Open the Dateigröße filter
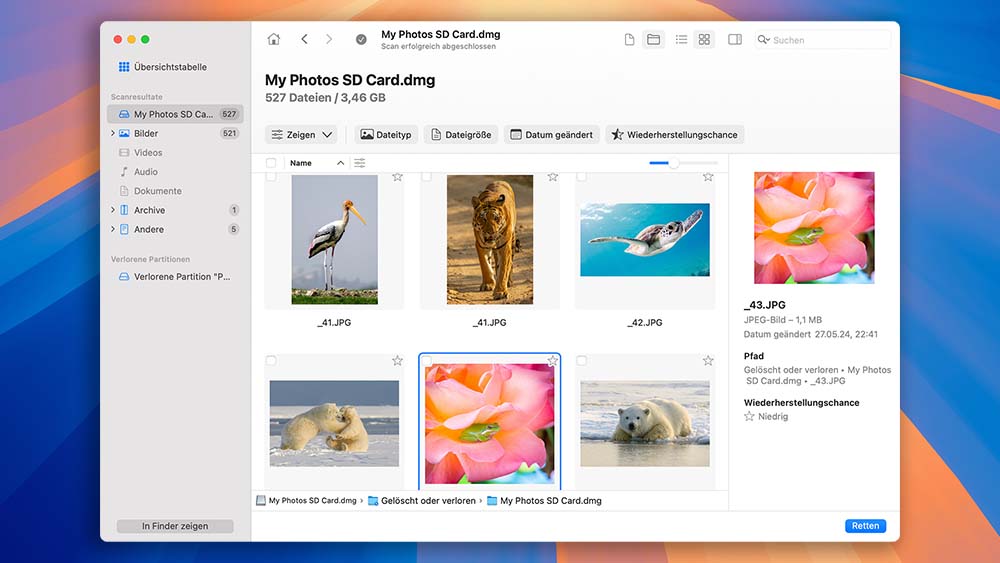The height and width of the screenshot is (563, 1000). [460, 135]
